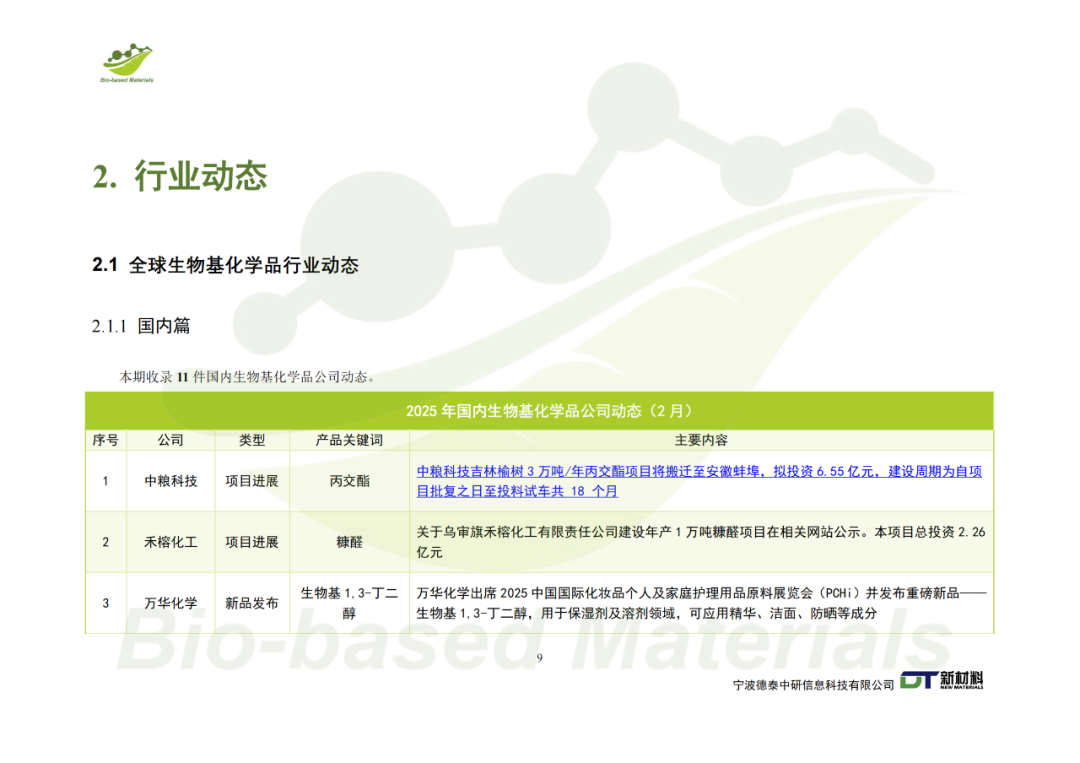
Task: Click the 宁波德泰中研信息科技有限公司 footer text
Action: (x=813, y=684)
